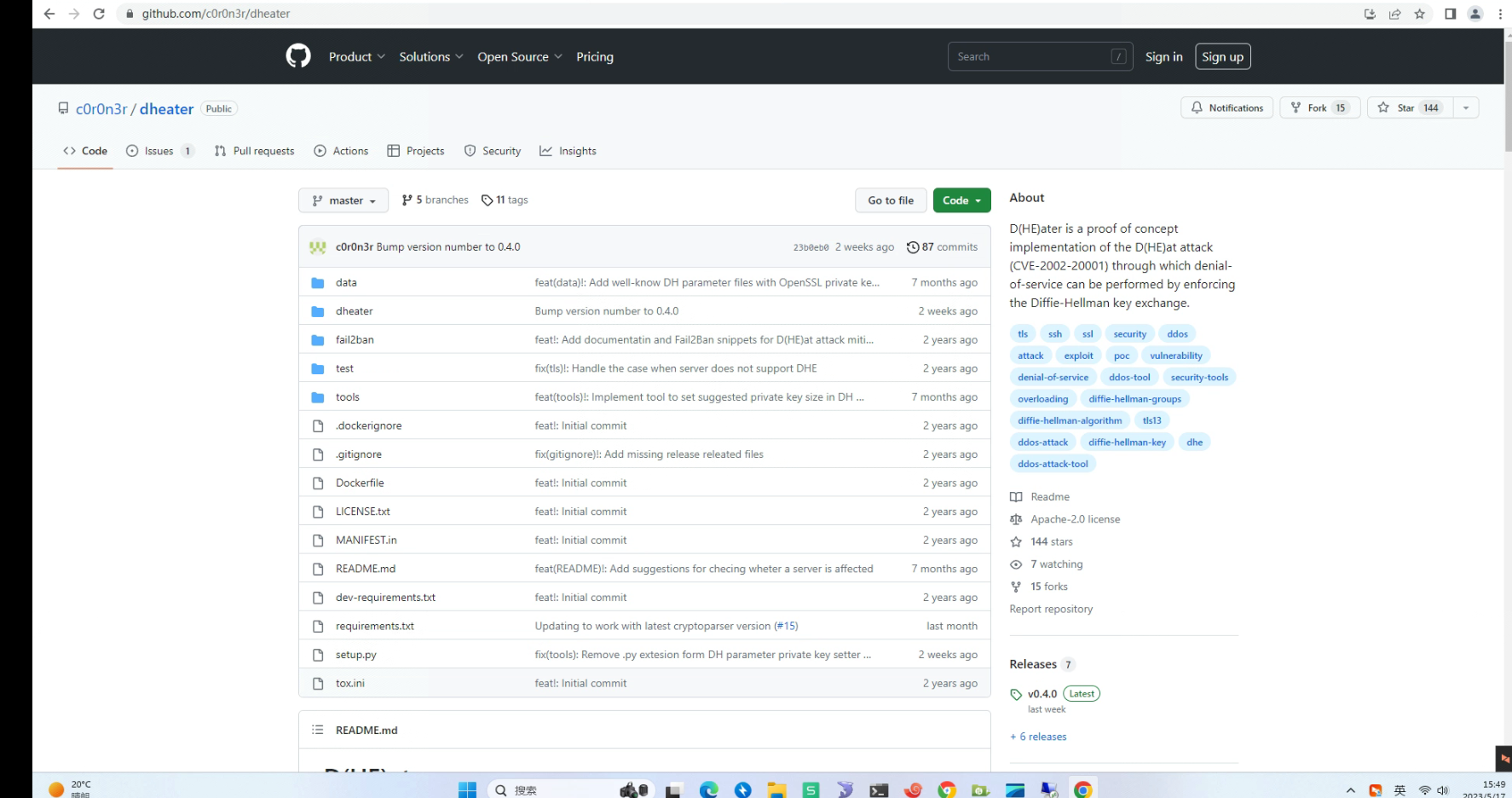View the 11 tags link
Screen dimensions: 1512x798
[x=505, y=200]
